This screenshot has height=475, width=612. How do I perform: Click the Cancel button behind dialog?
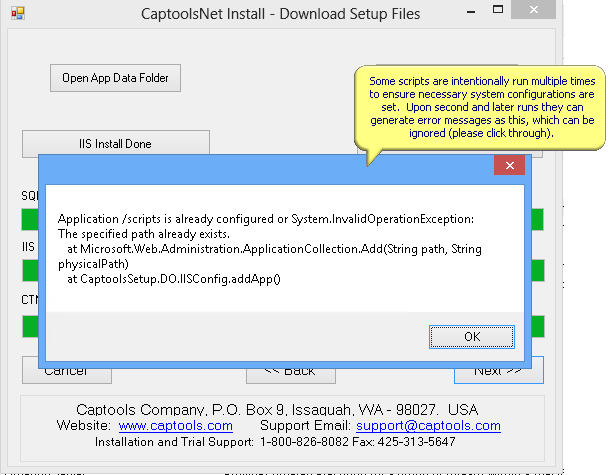click(67, 376)
